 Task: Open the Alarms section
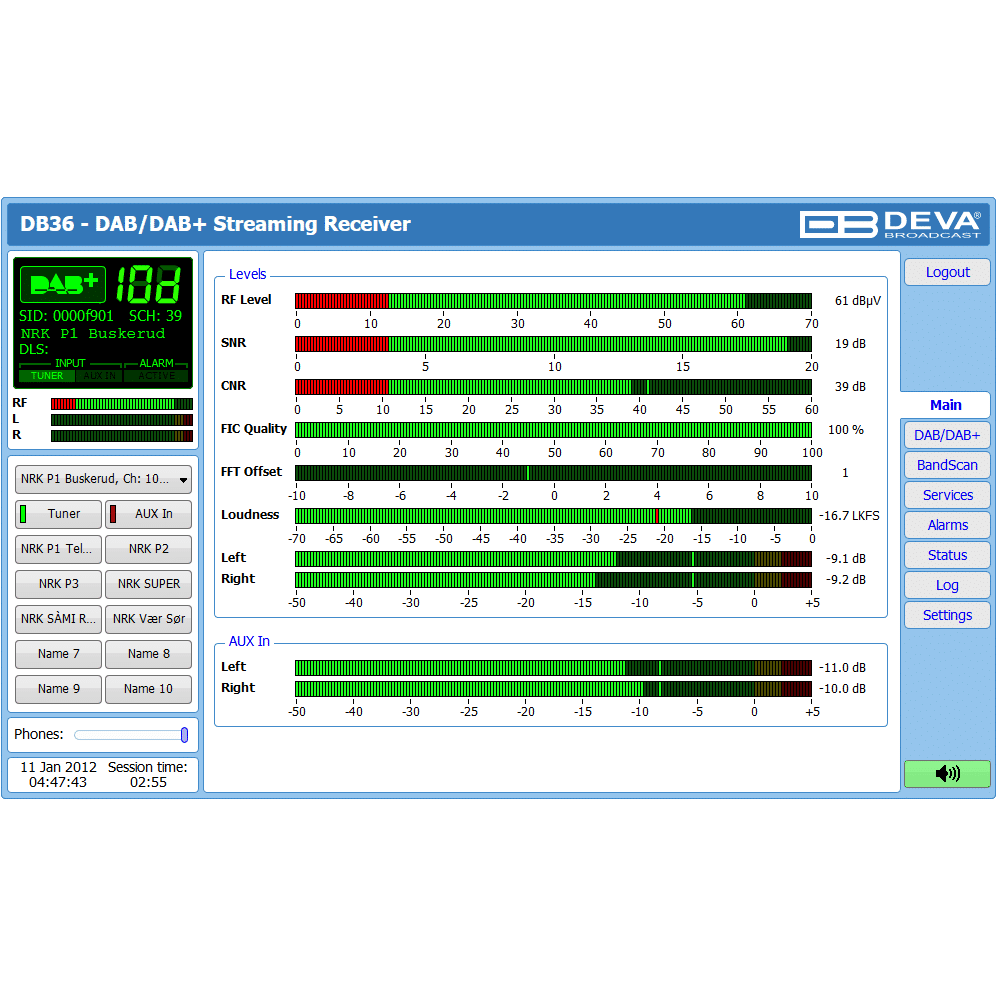coord(946,525)
